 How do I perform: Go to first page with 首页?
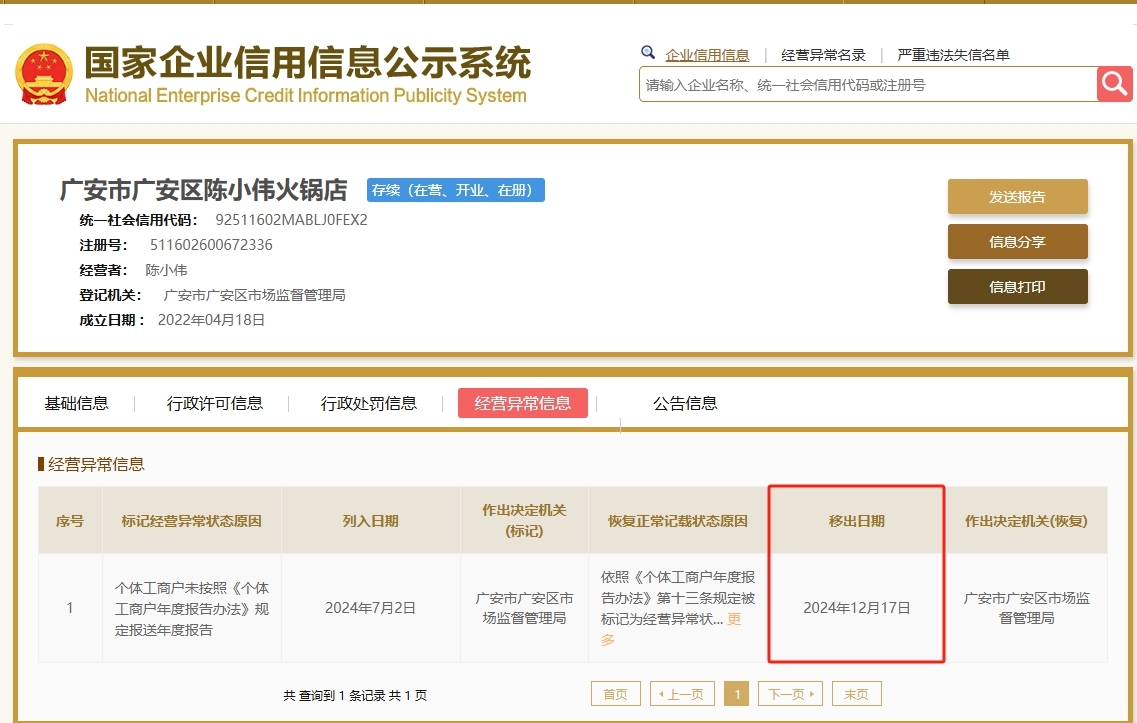[x=615, y=694]
